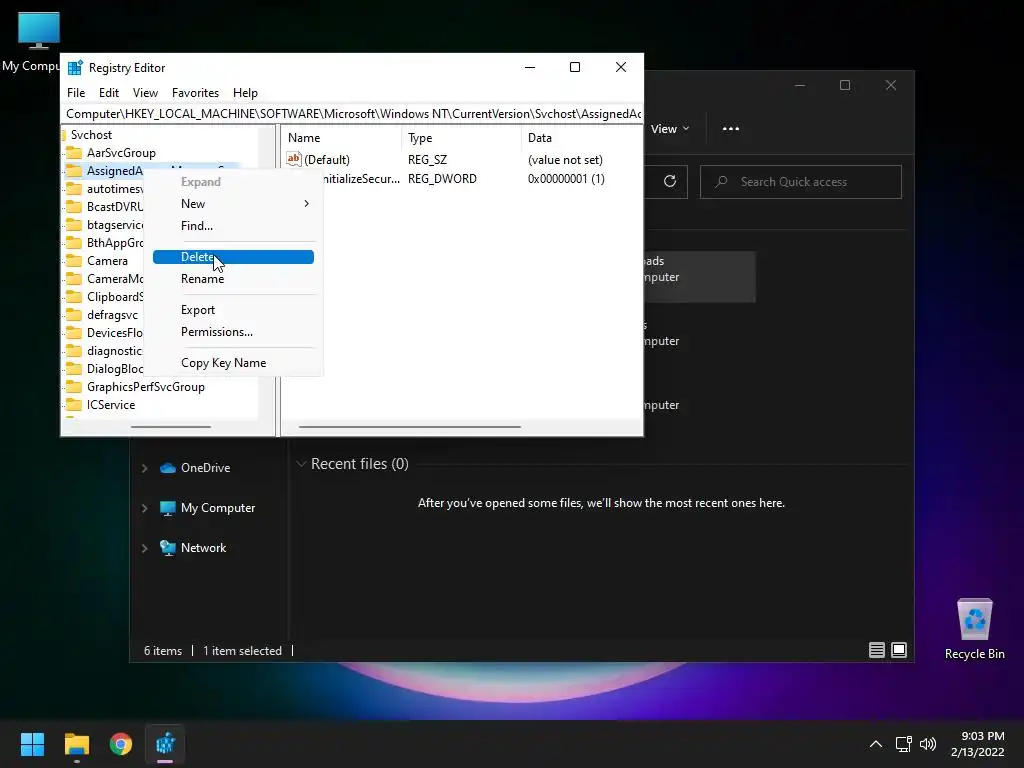Image resolution: width=1024 pixels, height=768 pixels.
Task: Switch Explorer to details view icon
Action: point(876,650)
